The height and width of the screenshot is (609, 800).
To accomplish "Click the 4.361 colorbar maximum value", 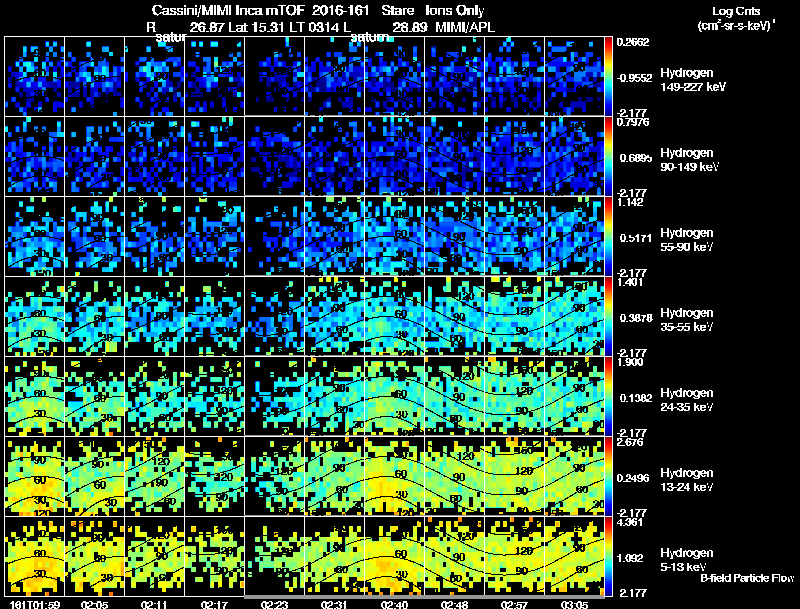I will coord(630,522).
